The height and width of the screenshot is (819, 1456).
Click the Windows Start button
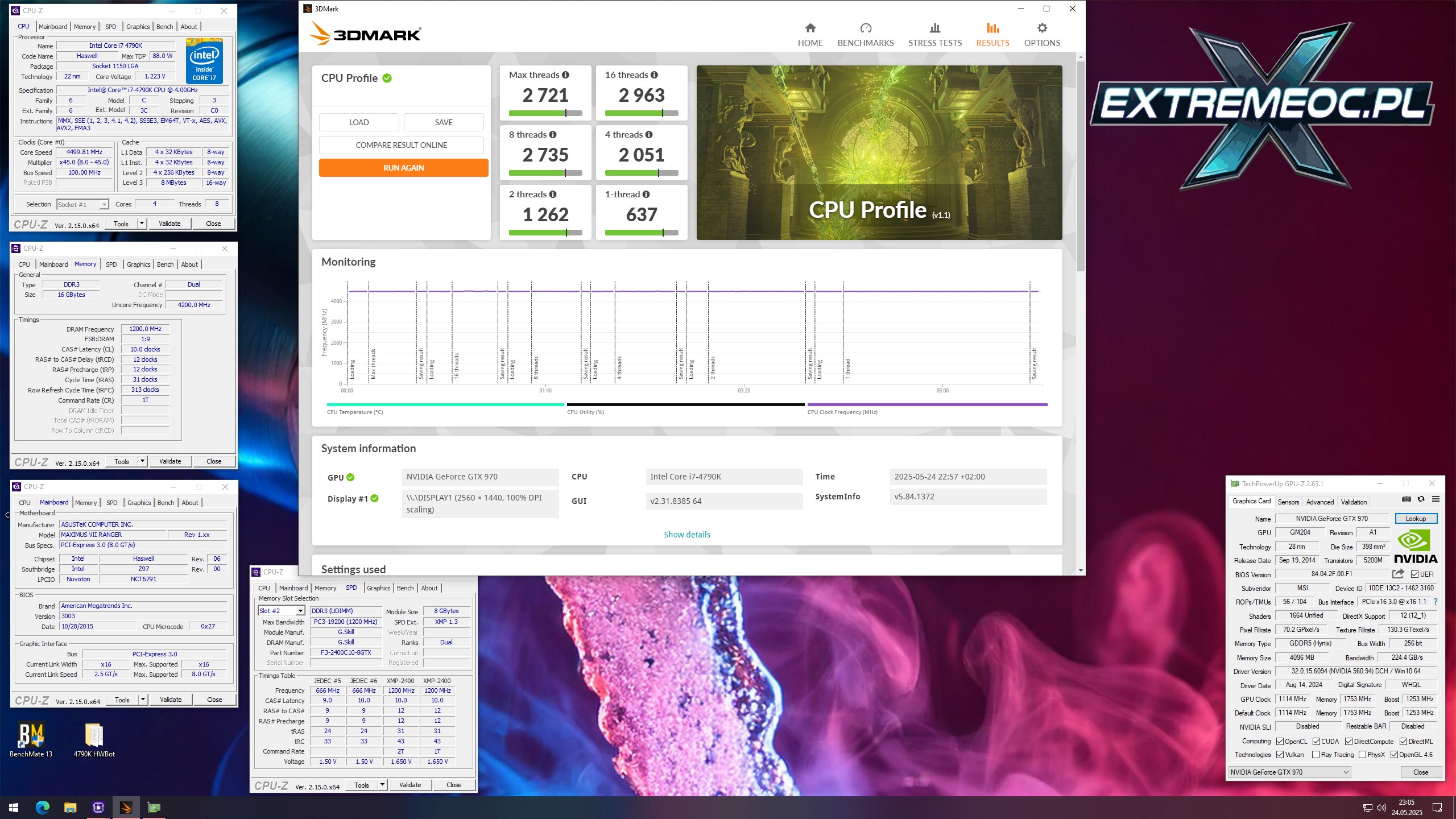coord(14,807)
